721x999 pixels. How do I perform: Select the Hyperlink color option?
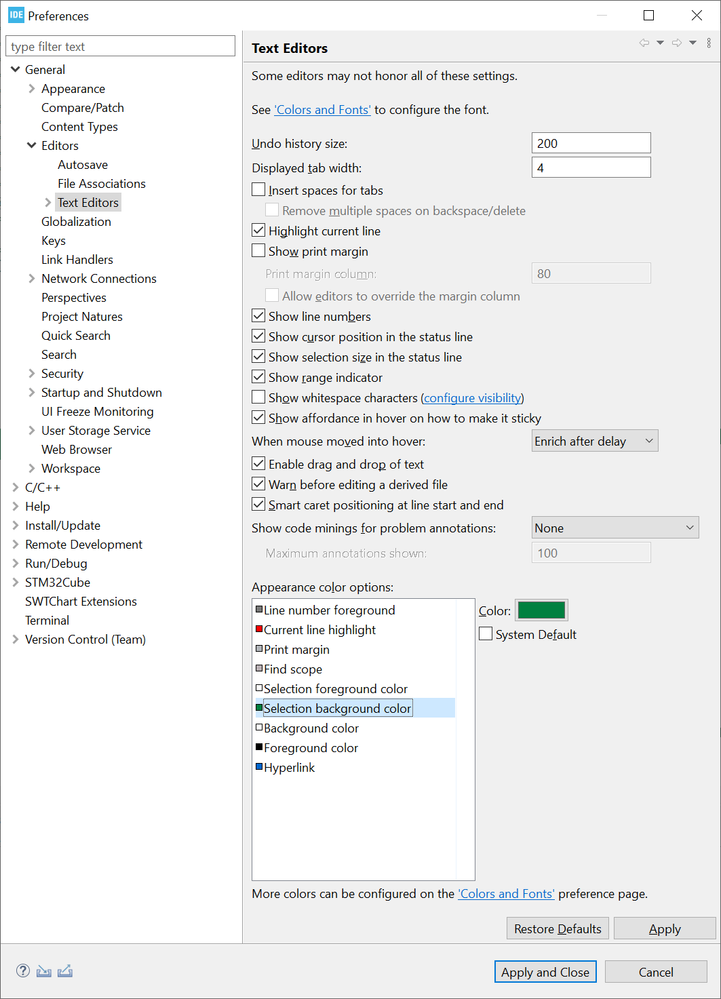point(289,767)
